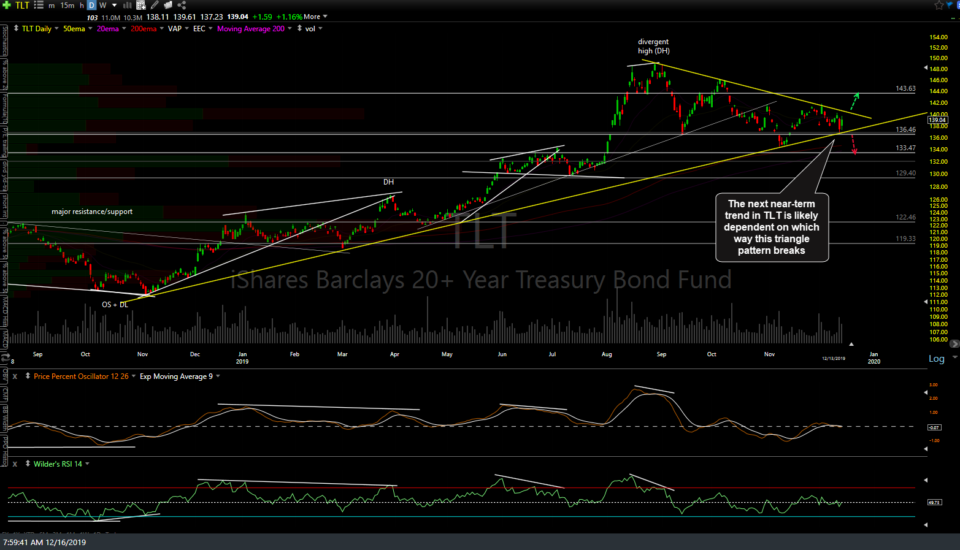
Task: Click the sync arrows icon at the chart's bottom left
Action: (x=6, y=358)
